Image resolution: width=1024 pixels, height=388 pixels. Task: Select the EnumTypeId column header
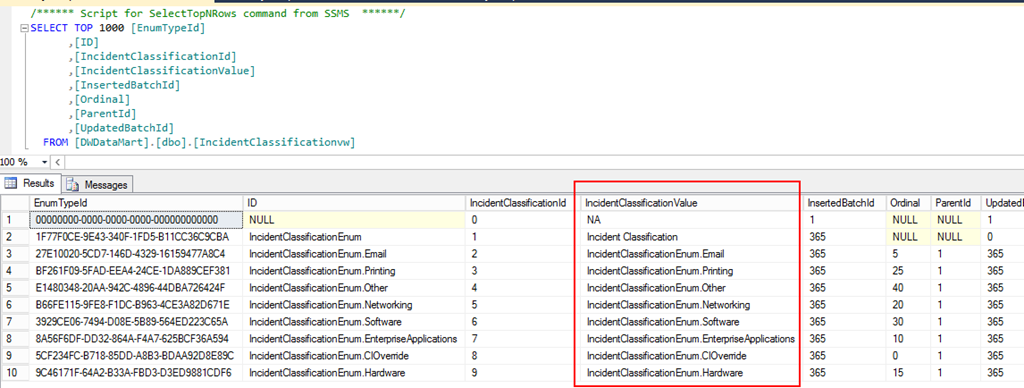point(136,203)
